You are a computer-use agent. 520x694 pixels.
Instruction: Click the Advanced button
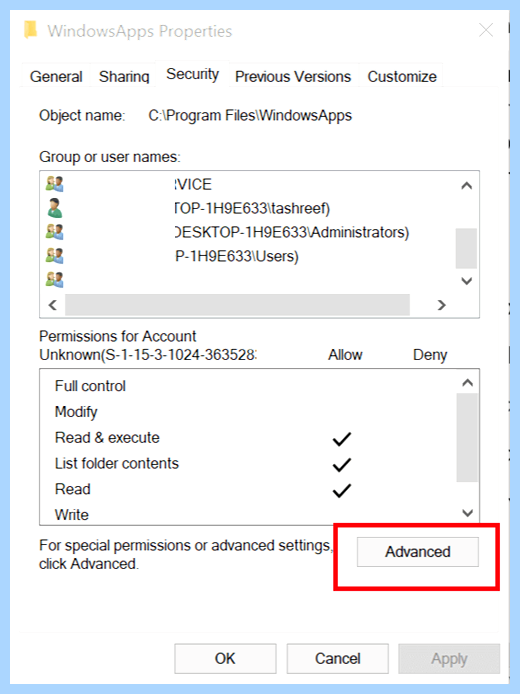(x=418, y=552)
